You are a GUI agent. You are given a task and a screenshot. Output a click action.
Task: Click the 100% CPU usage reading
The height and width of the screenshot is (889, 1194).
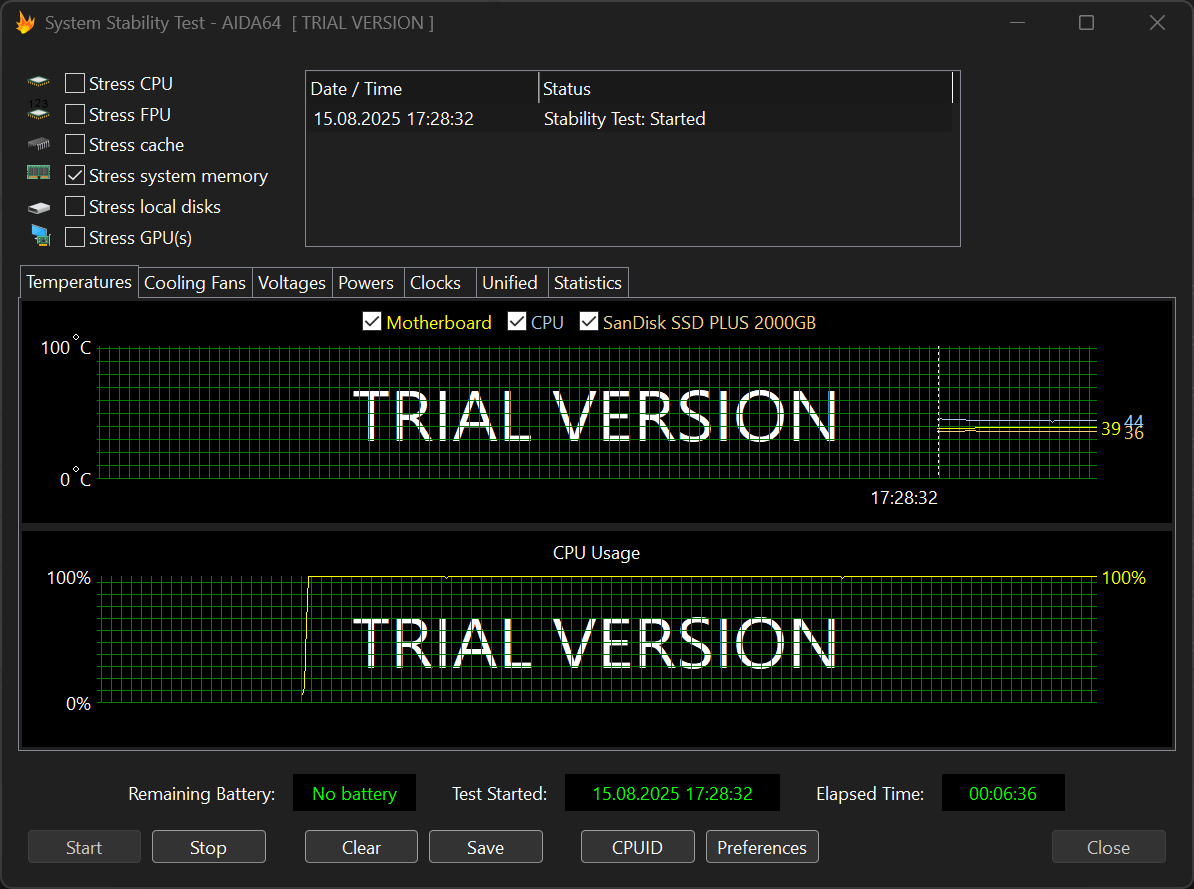point(1124,577)
